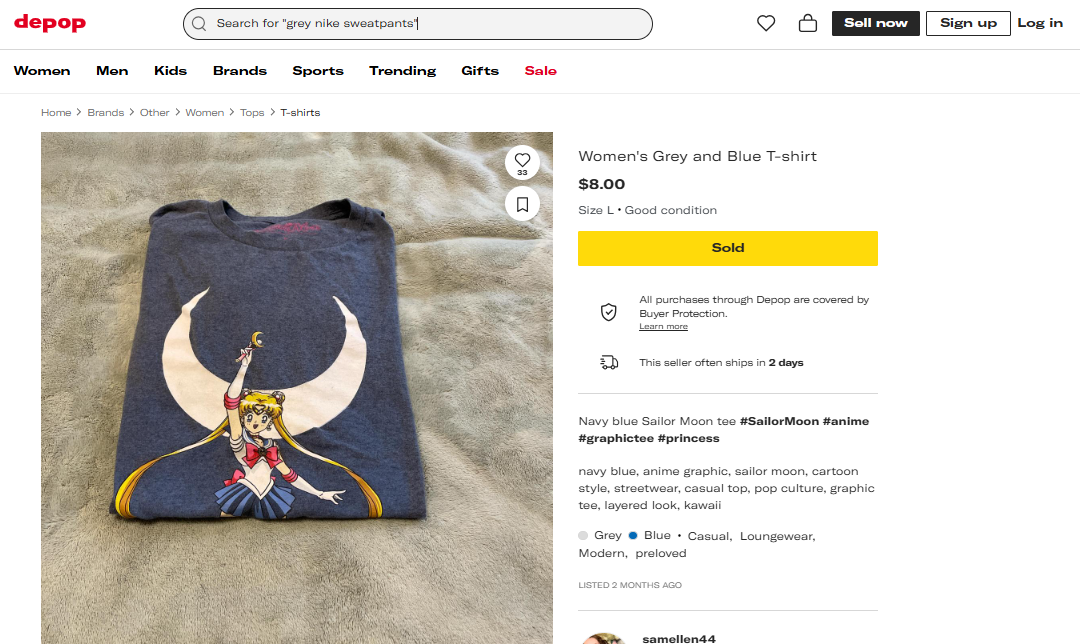Open the wishlist heart icon in header
The height and width of the screenshot is (644, 1080).
766,23
